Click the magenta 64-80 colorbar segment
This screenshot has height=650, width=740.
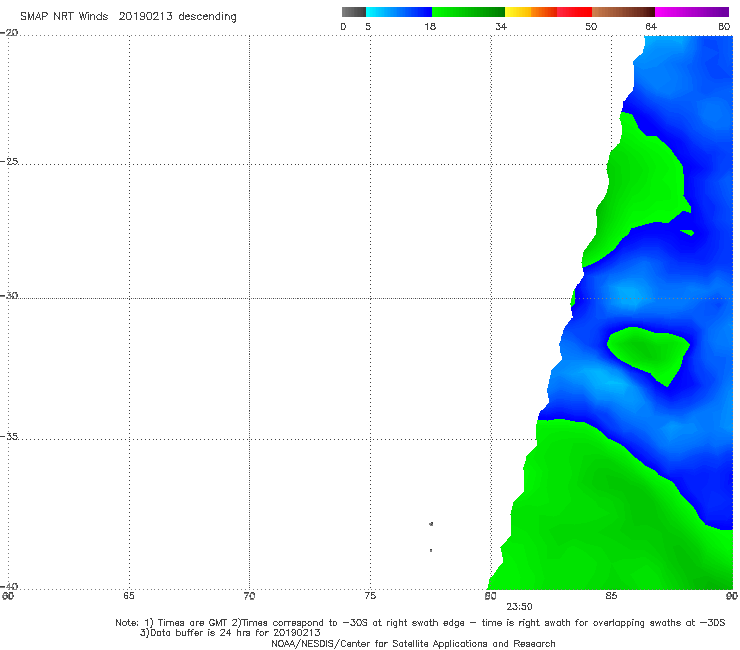click(692, 12)
